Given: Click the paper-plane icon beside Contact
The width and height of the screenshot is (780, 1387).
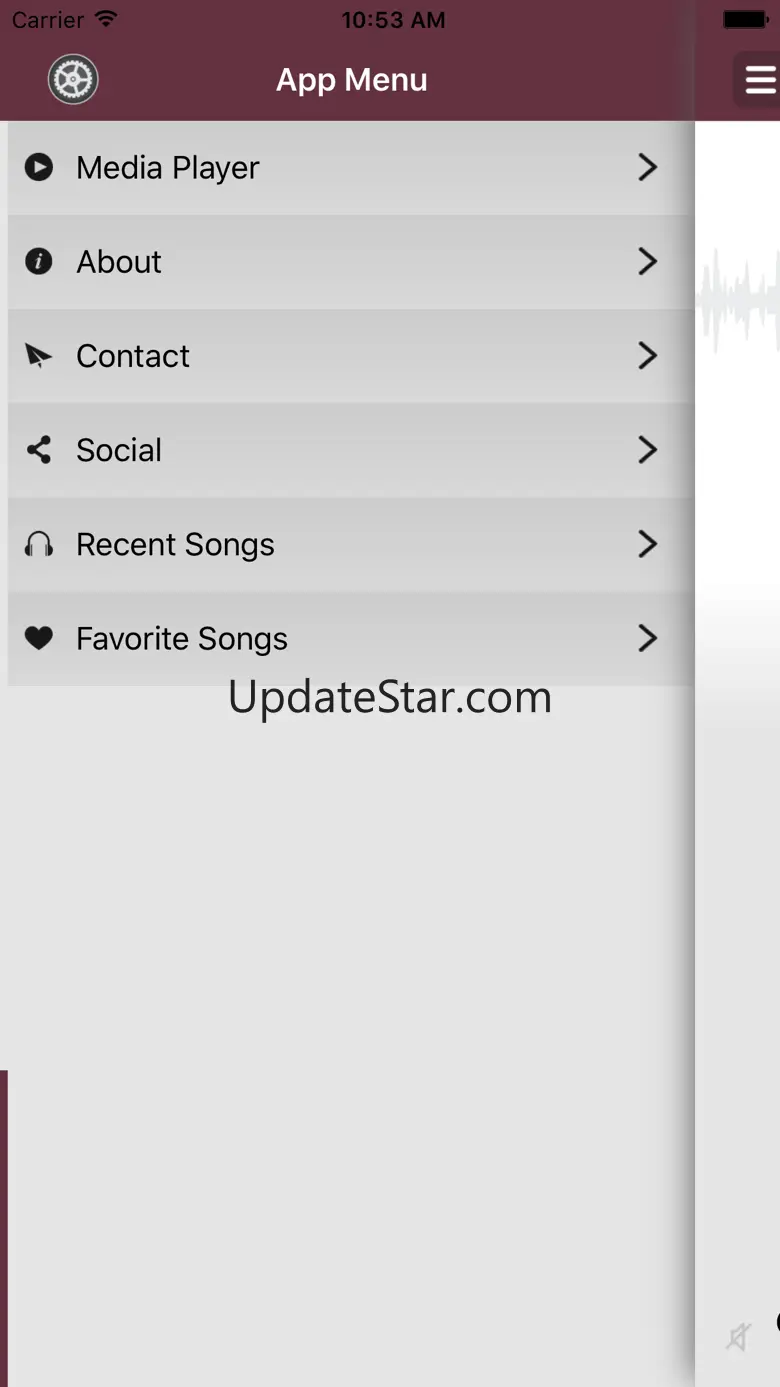Looking at the screenshot, I should 39,356.
